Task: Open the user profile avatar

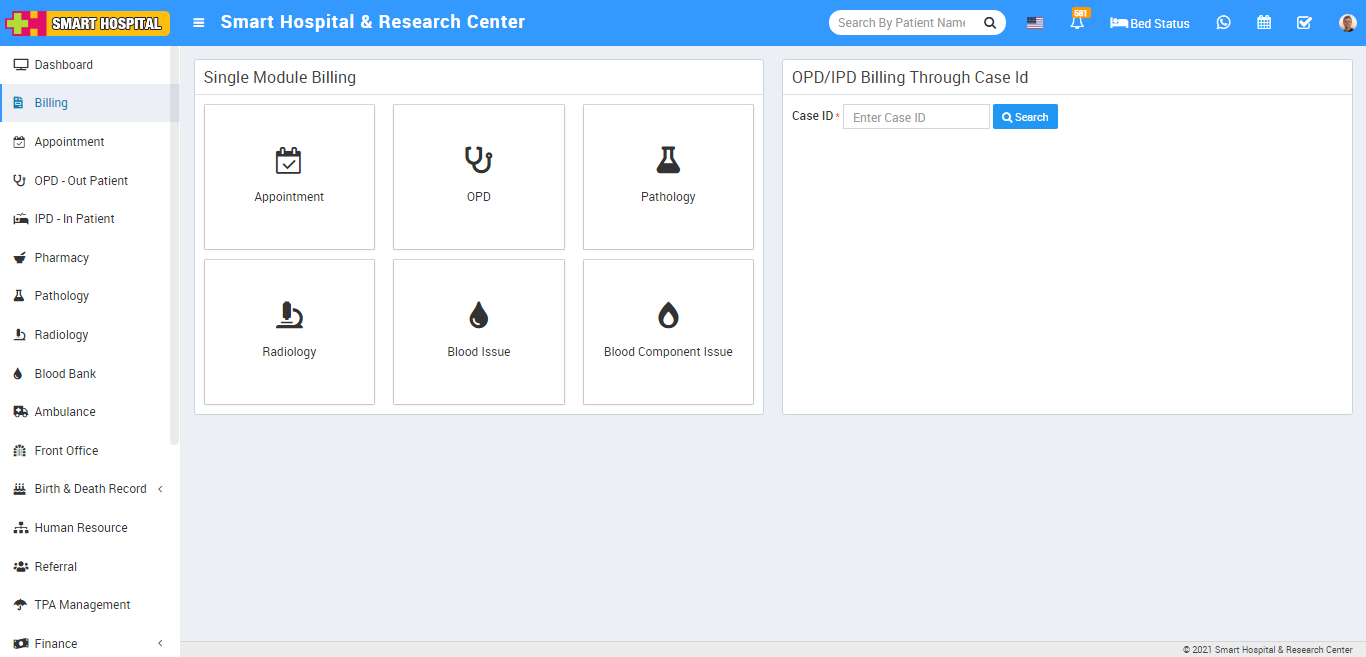Action: tap(1347, 23)
